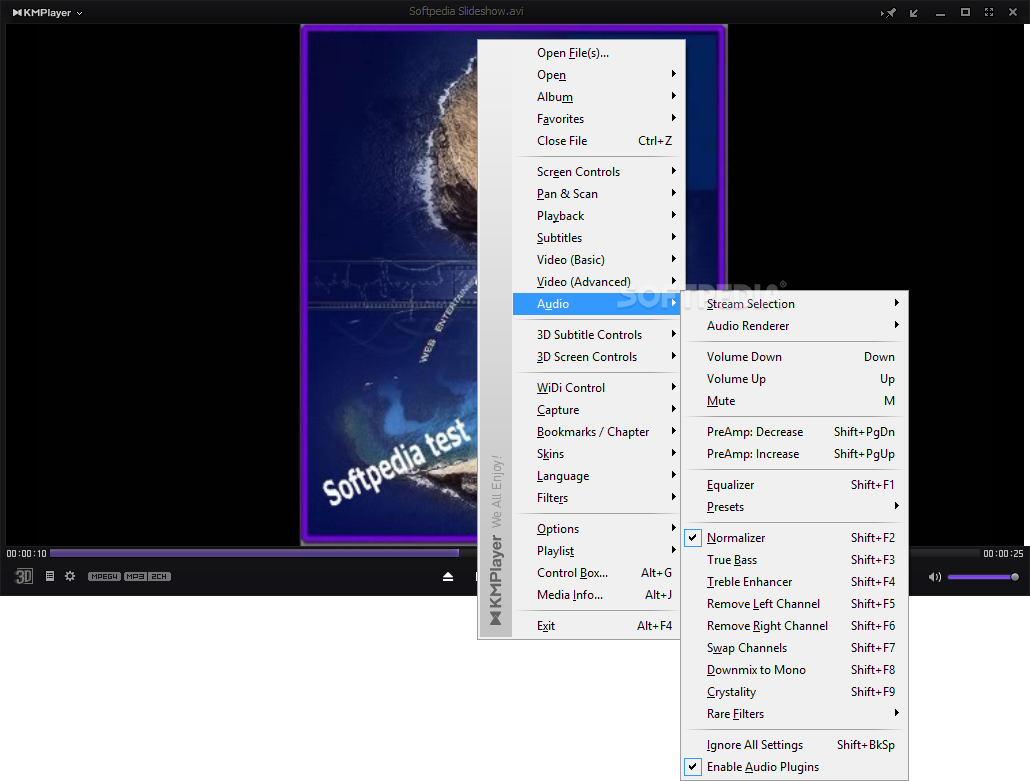1030x781 pixels.
Task: Open the Equalizer window entry
Action: click(795, 485)
